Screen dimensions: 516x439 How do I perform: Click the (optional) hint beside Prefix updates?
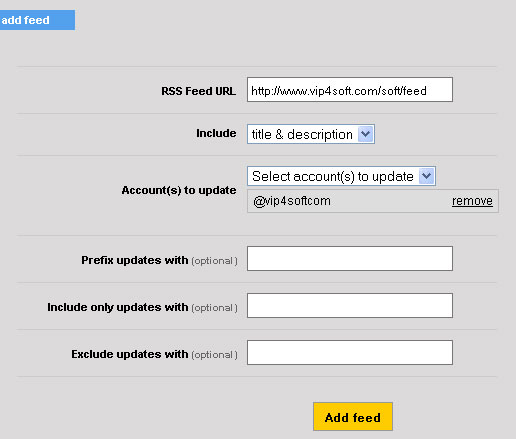(214, 261)
